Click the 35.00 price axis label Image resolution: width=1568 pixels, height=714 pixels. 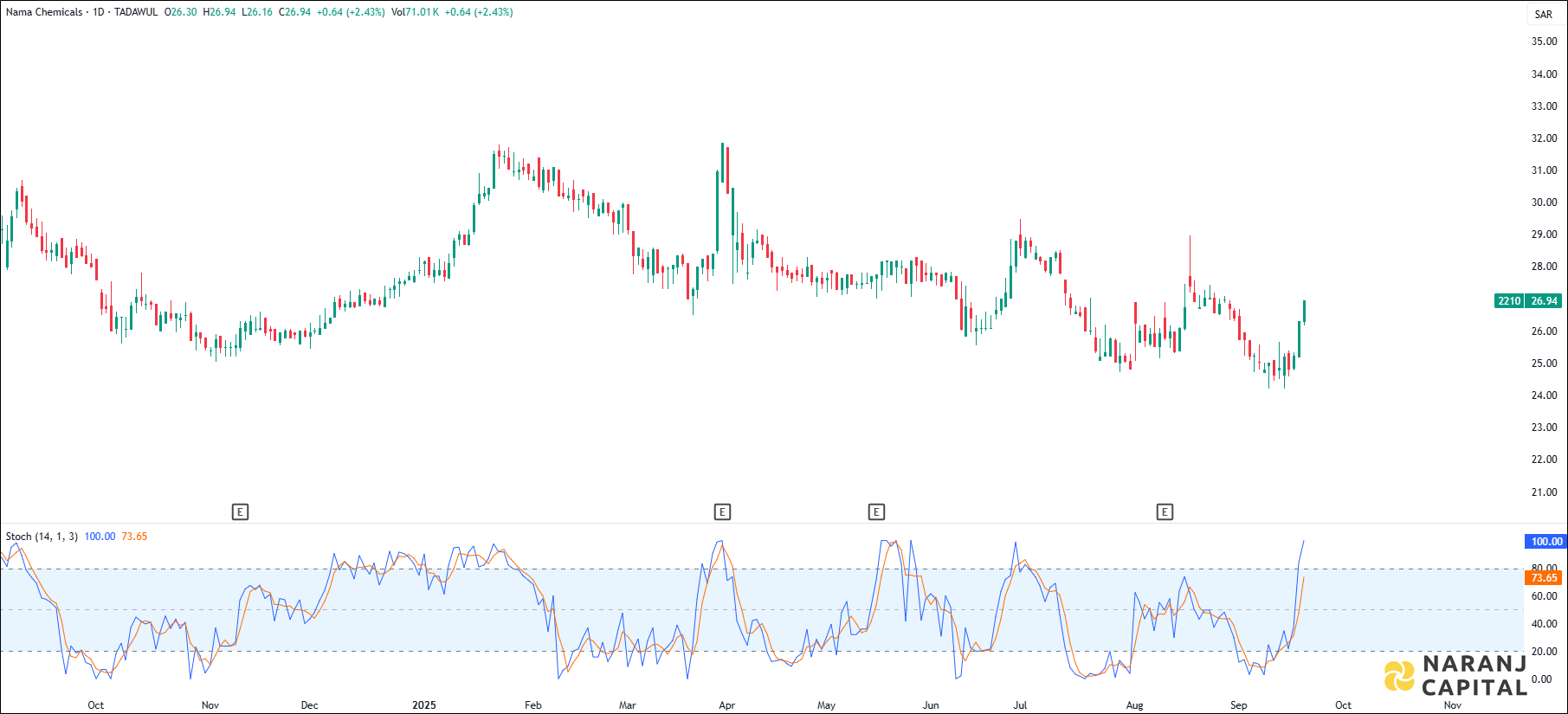1544,42
